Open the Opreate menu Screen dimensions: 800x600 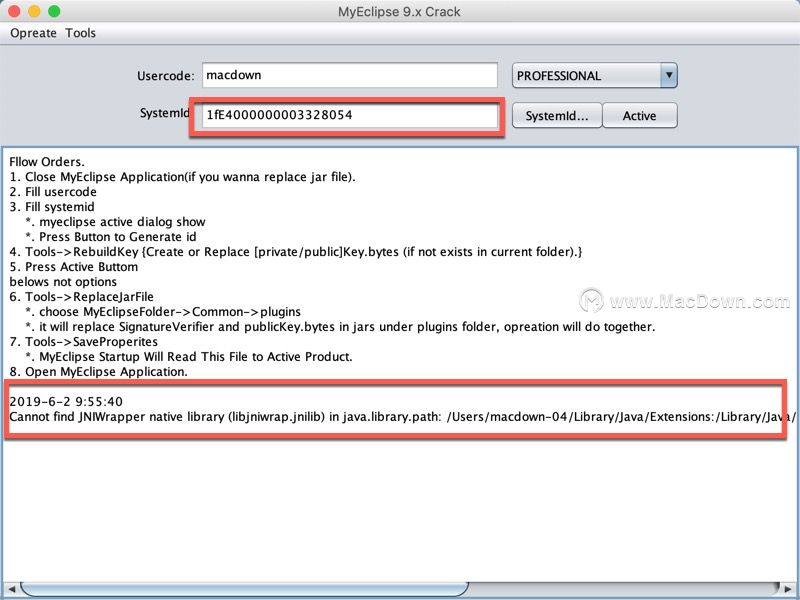33,33
